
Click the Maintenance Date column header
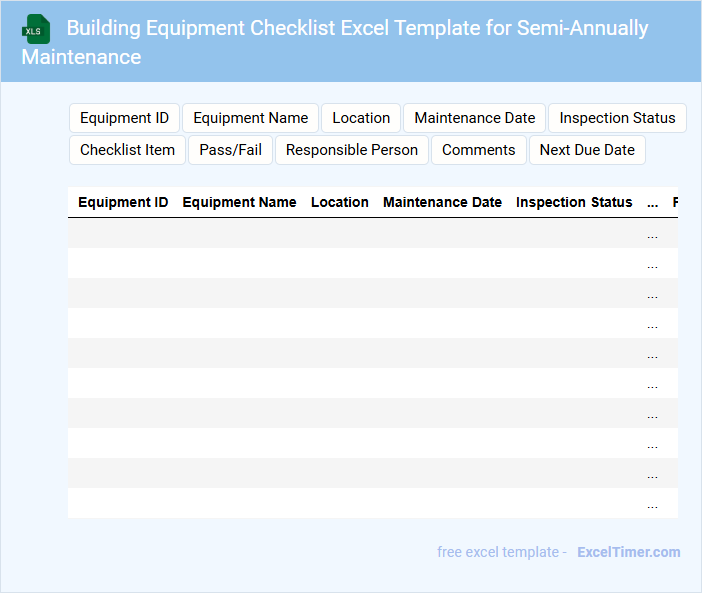[x=442, y=202]
